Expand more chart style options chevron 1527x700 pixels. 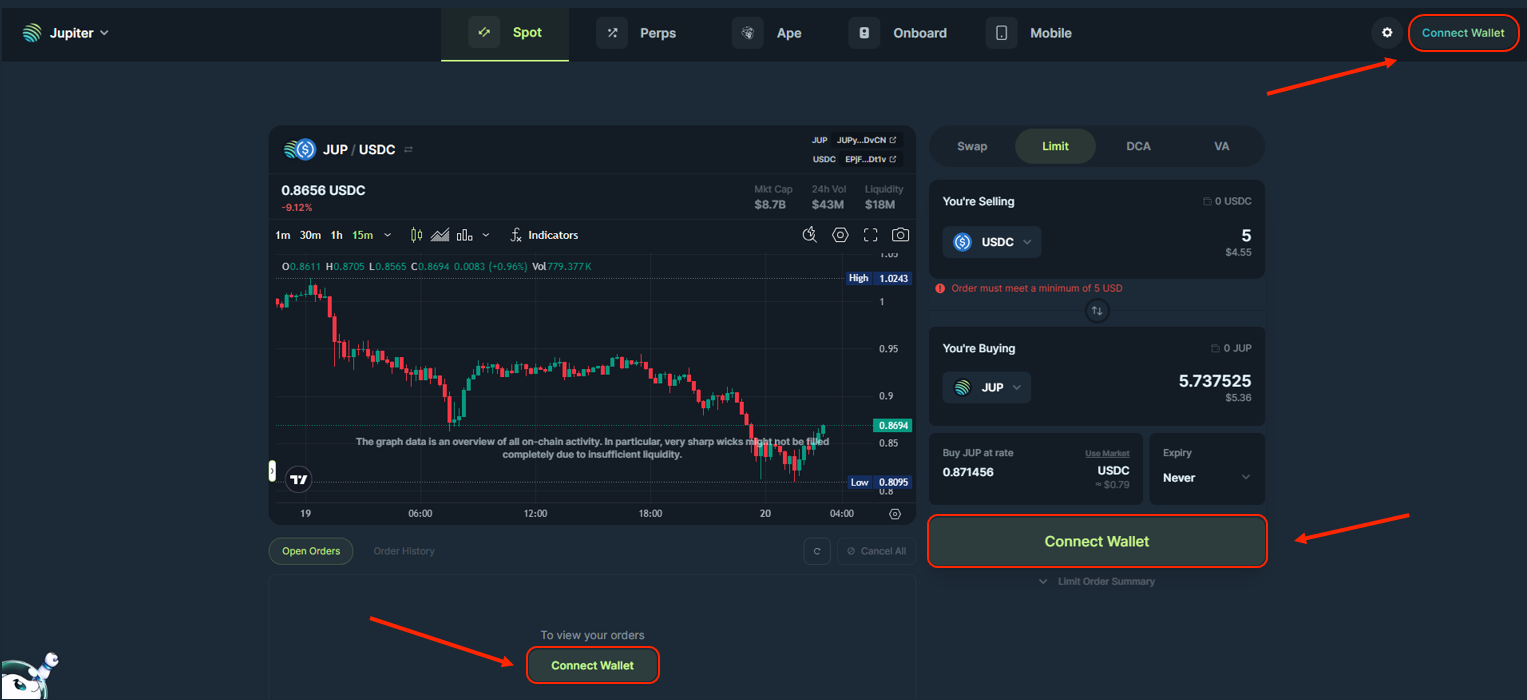pos(486,235)
